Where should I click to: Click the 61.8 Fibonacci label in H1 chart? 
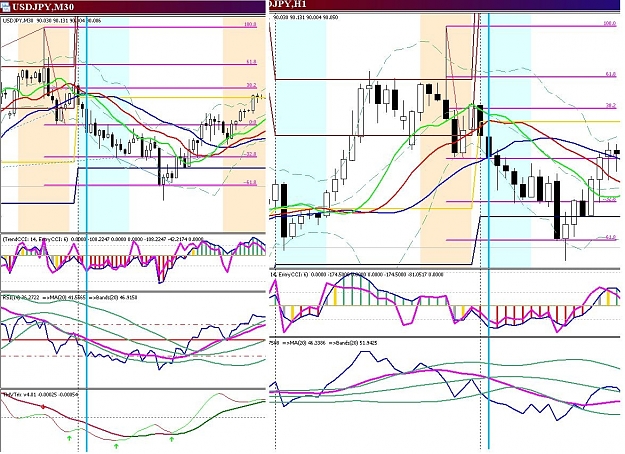610,74
